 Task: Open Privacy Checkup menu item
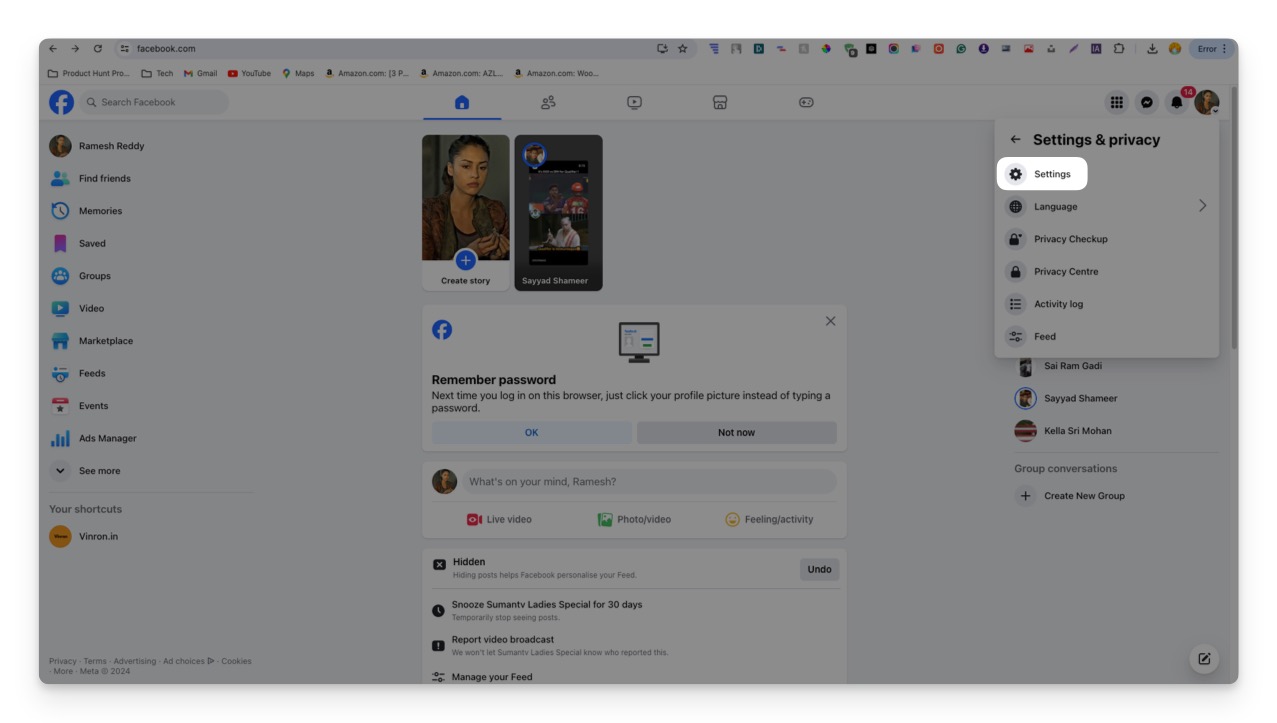(x=1070, y=239)
